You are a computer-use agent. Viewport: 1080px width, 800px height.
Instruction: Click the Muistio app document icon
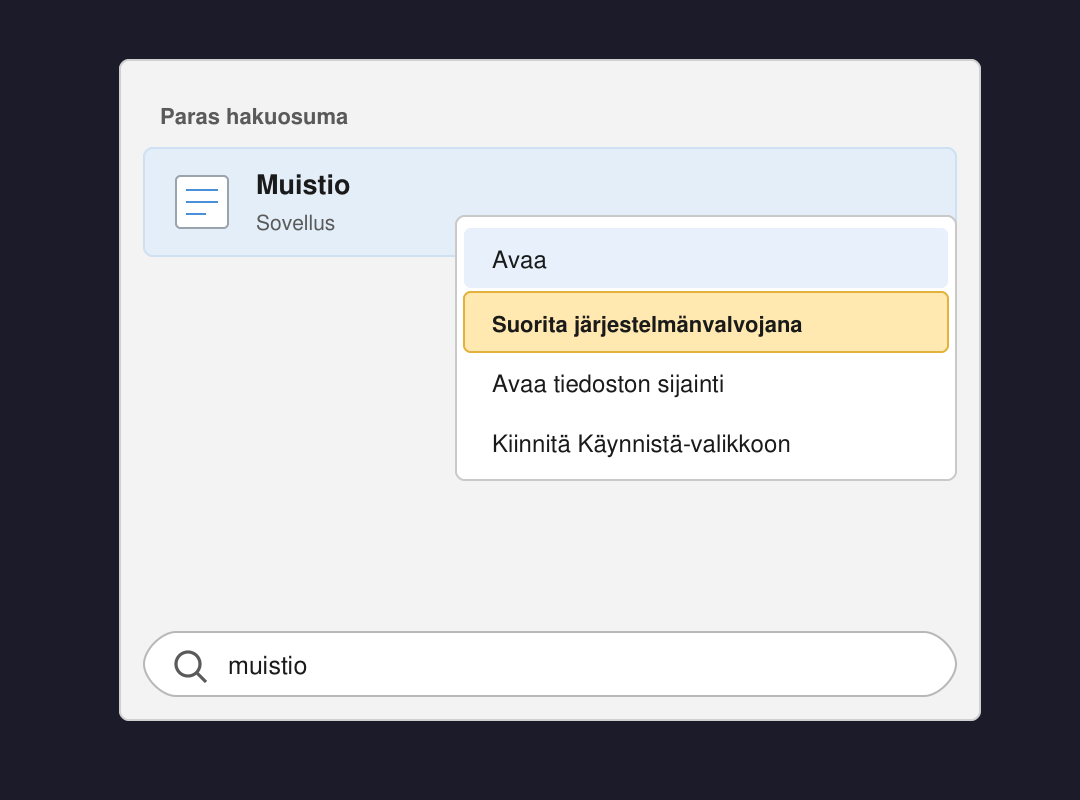(x=202, y=202)
